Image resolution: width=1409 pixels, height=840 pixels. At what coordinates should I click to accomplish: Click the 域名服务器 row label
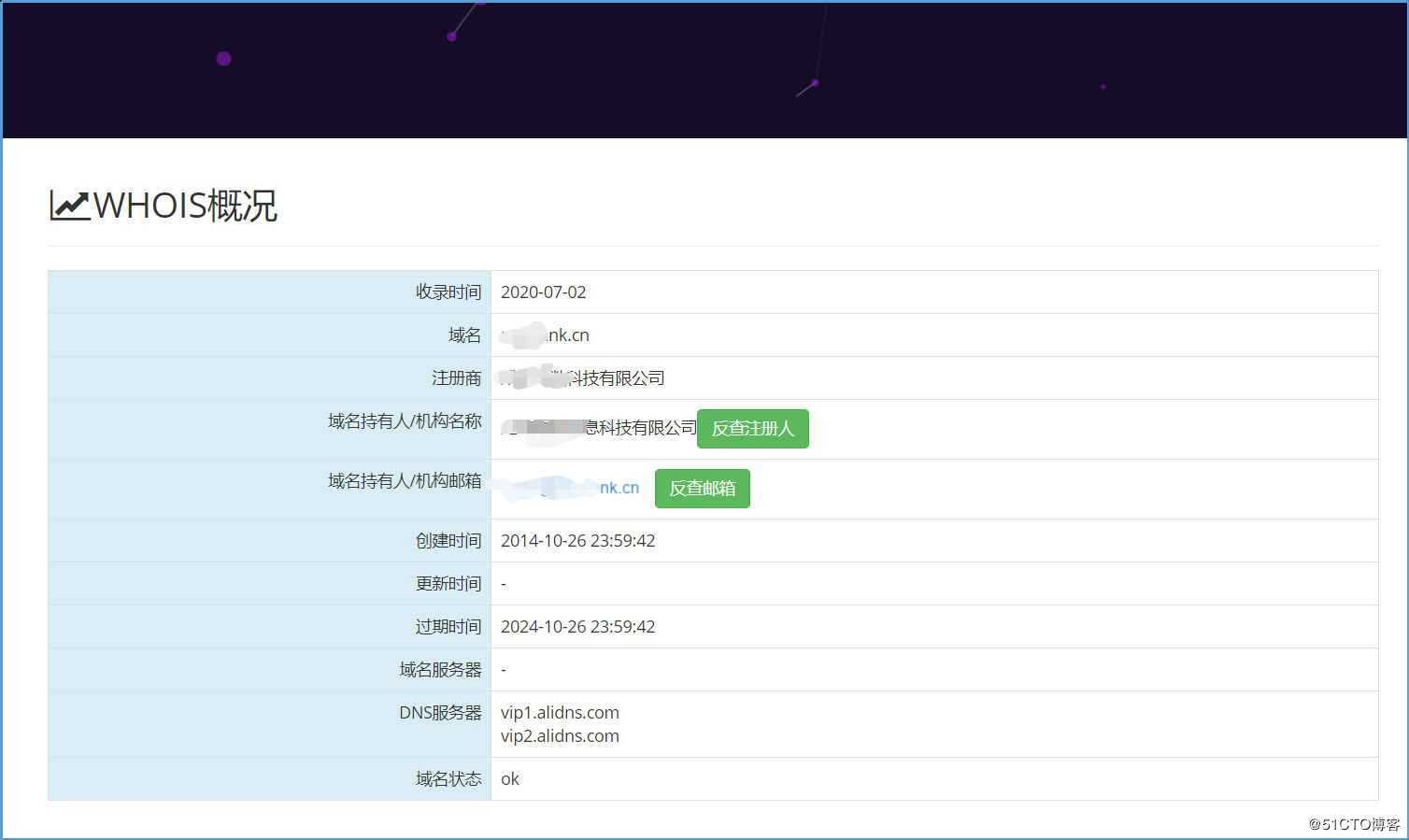pyautogui.click(x=441, y=670)
